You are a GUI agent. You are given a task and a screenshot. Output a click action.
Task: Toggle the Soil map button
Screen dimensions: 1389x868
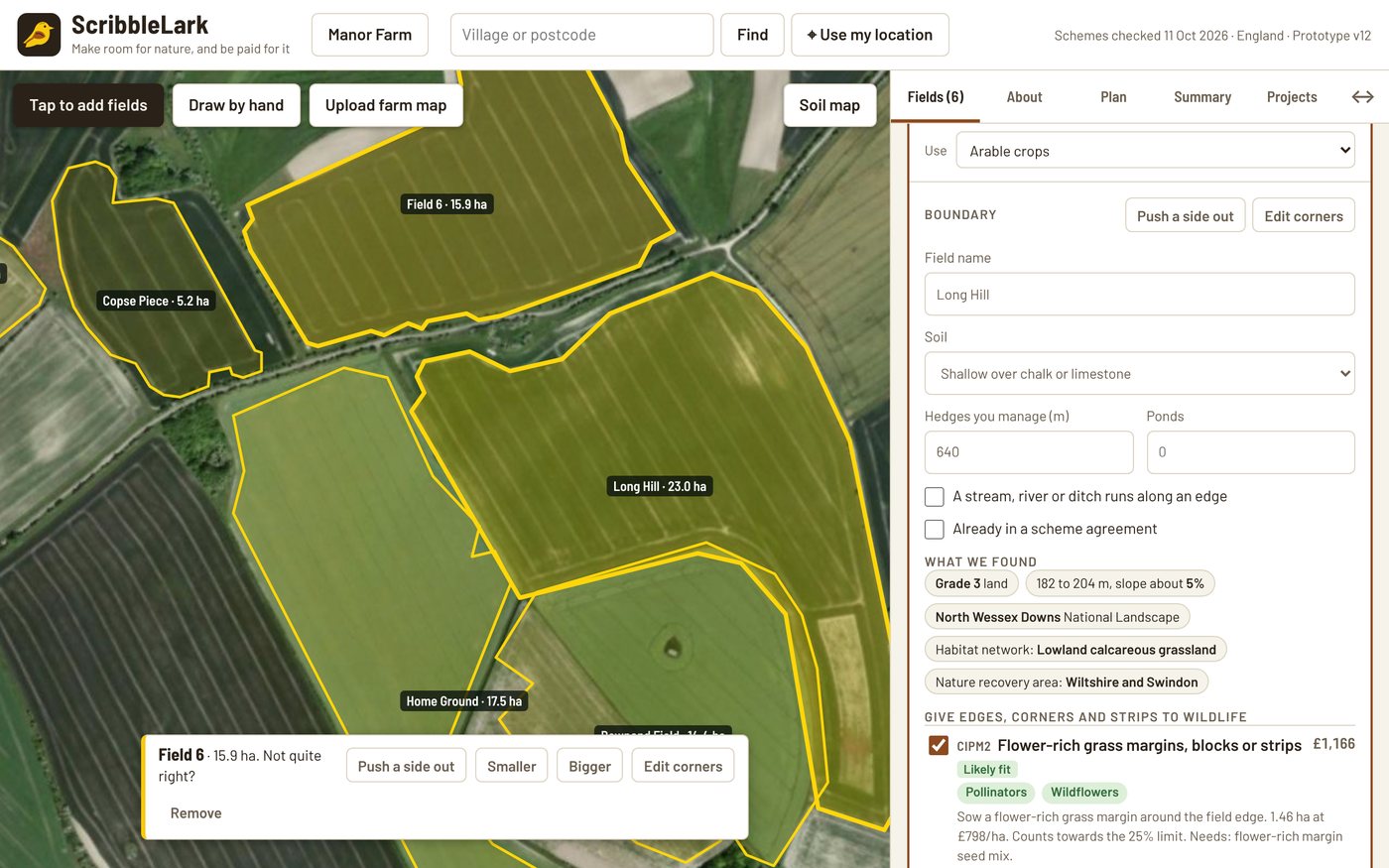point(829,105)
